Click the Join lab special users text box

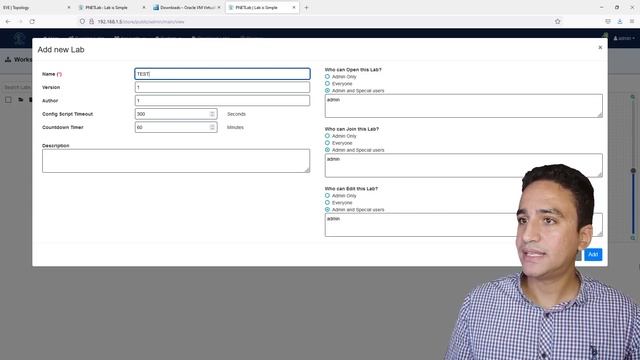464,165
